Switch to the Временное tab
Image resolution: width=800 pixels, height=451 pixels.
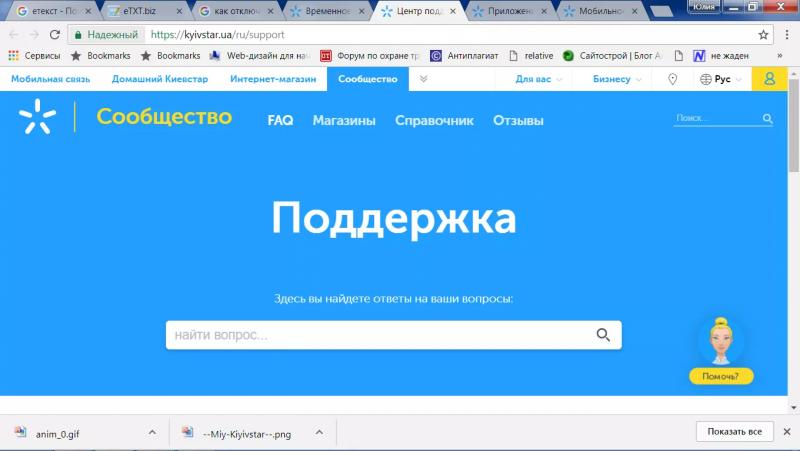click(327, 11)
